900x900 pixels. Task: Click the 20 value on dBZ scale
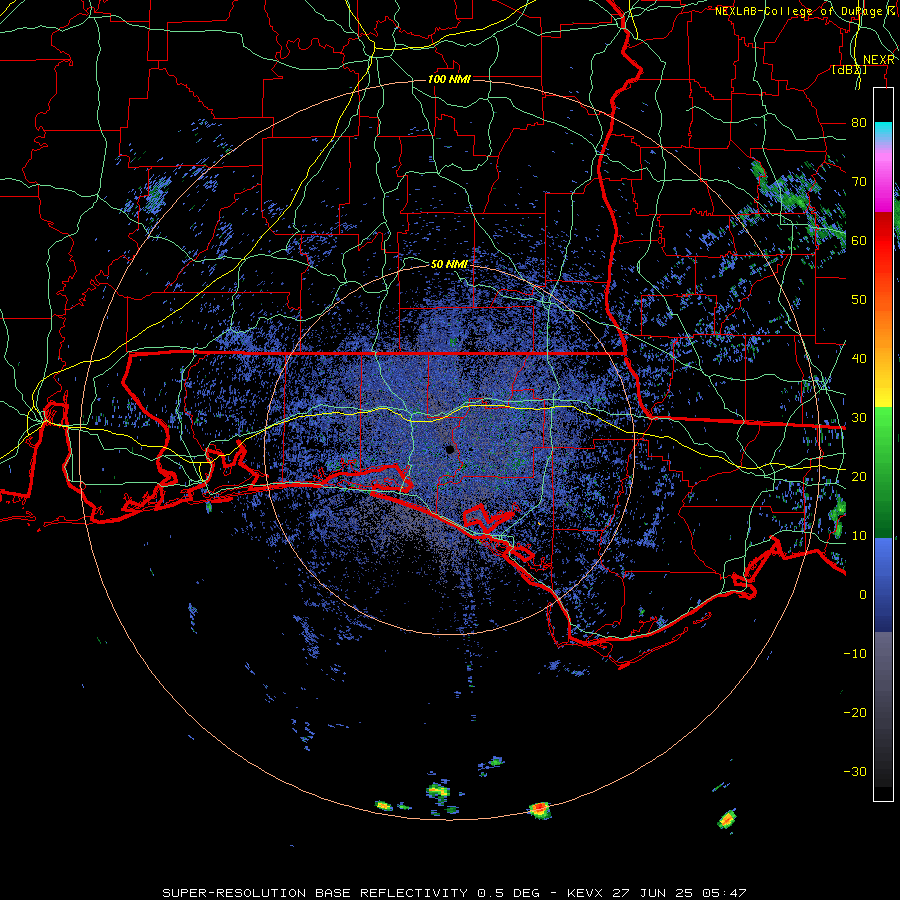[x=859, y=476]
